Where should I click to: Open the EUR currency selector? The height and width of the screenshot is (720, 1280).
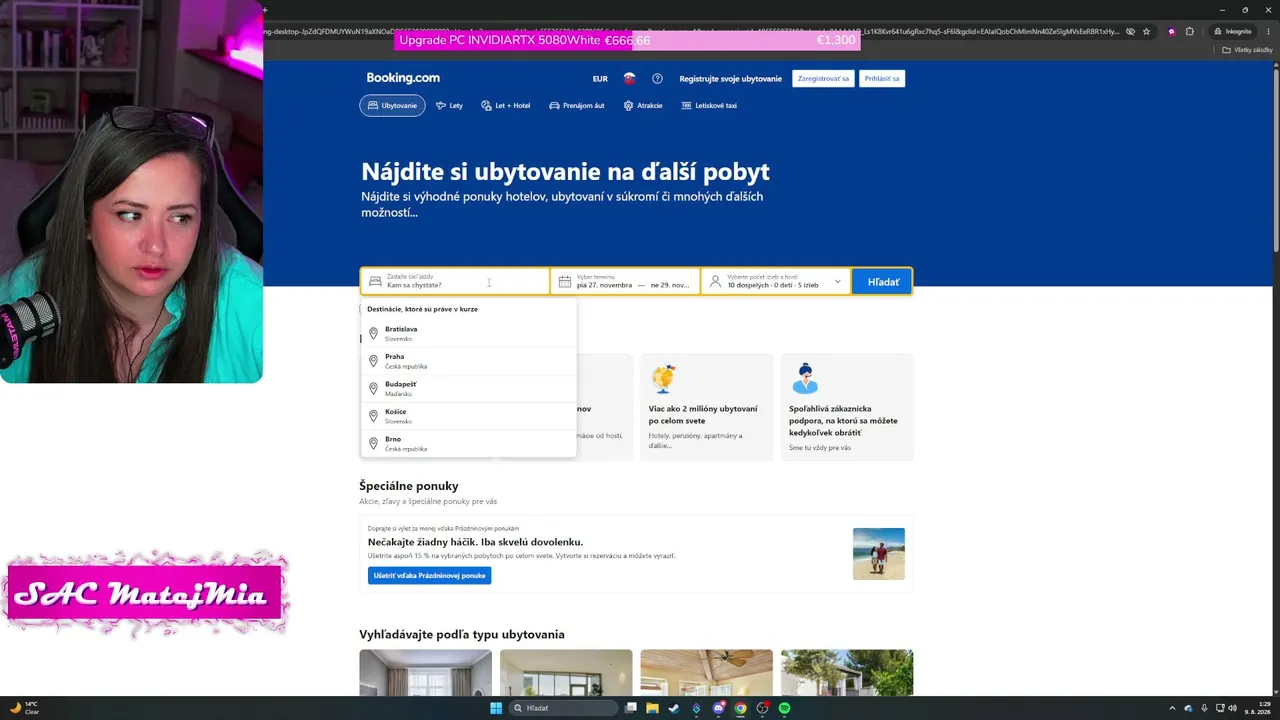pos(600,78)
